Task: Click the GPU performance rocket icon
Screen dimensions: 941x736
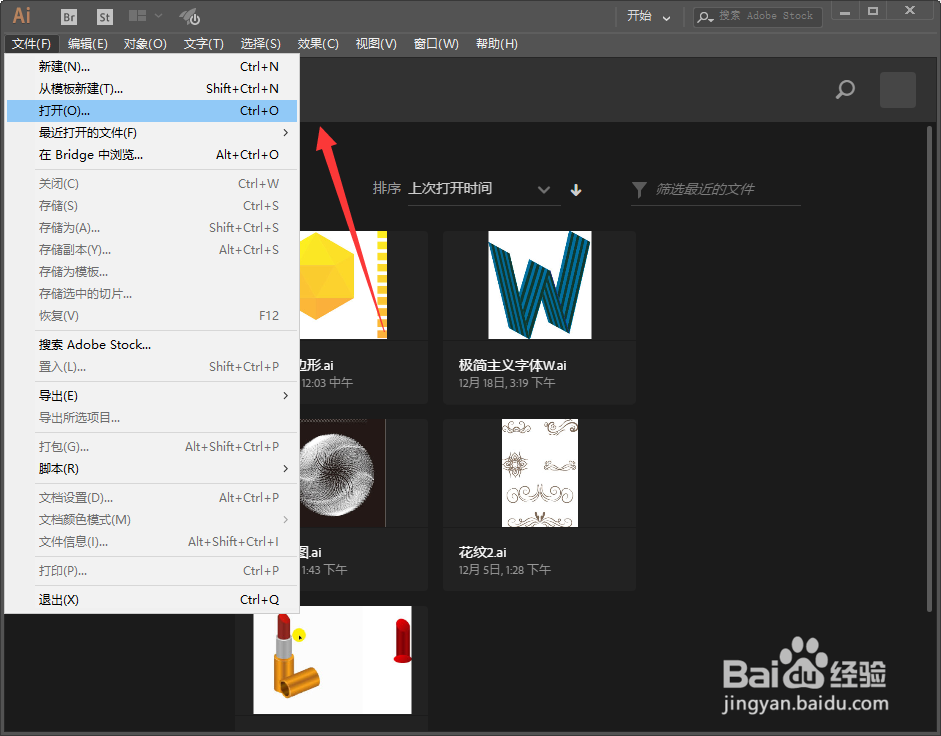Action: coord(190,17)
